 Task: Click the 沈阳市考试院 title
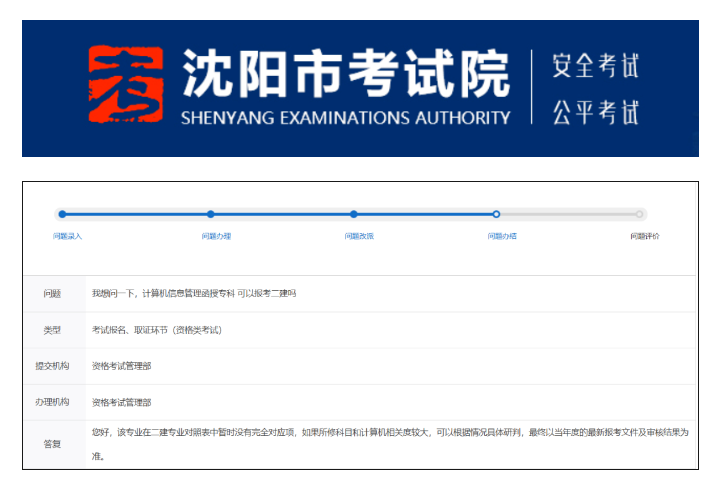click(346, 73)
